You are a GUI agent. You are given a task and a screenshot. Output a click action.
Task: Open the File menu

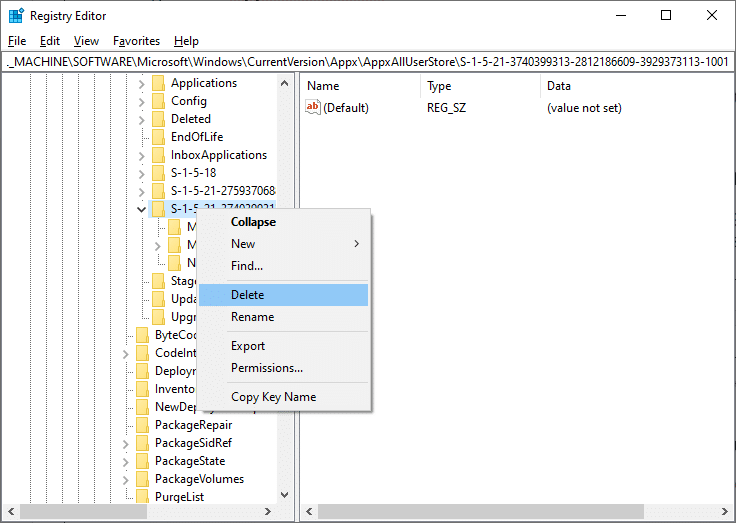17,41
